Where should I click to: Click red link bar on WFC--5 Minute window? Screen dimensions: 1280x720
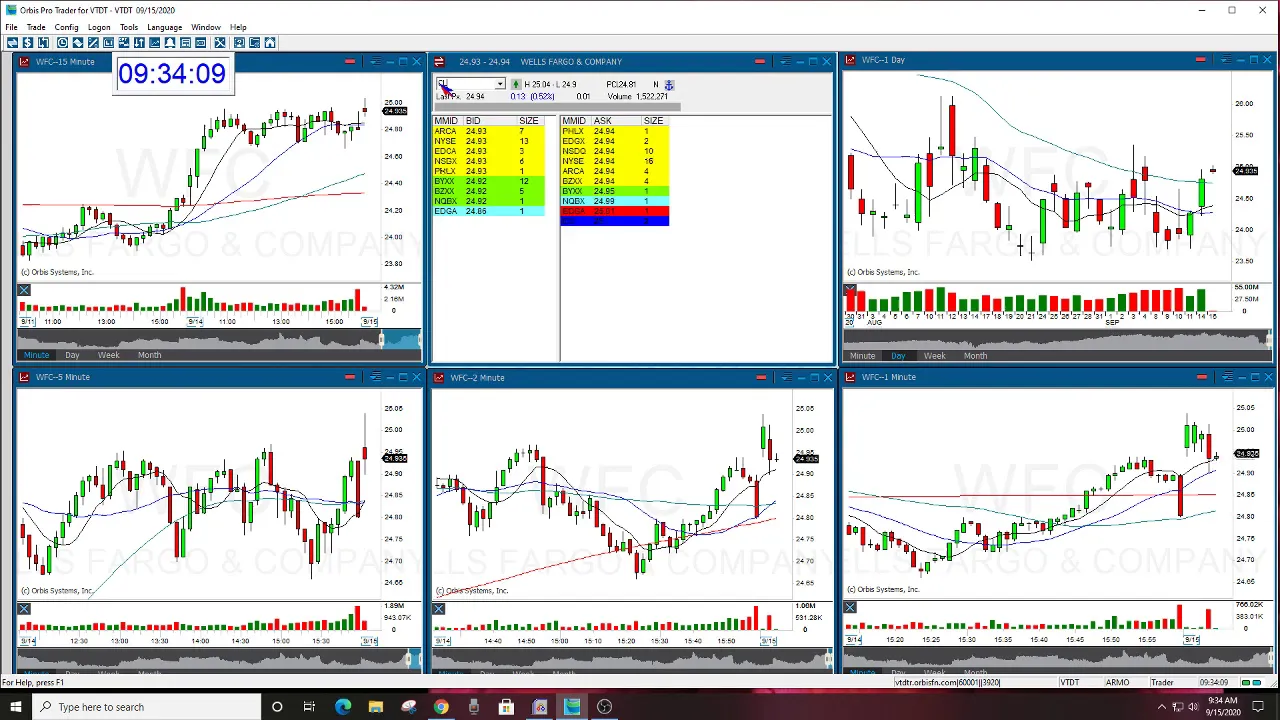click(x=350, y=377)
